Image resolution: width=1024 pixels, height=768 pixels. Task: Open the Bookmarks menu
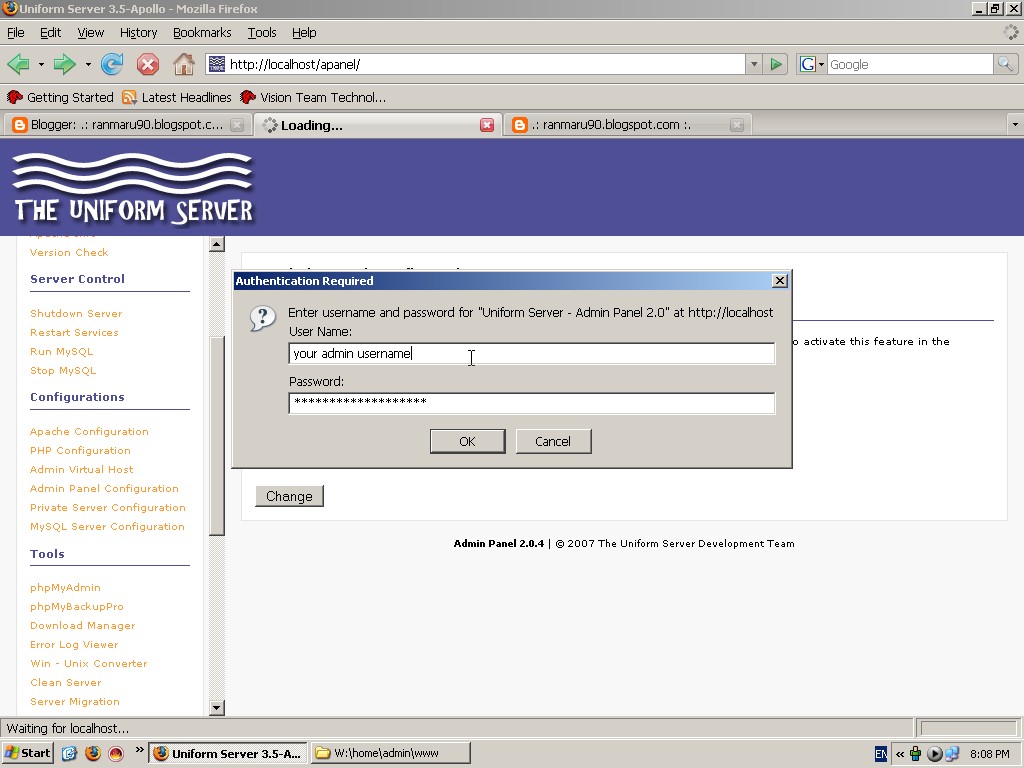tap(202, 33)
